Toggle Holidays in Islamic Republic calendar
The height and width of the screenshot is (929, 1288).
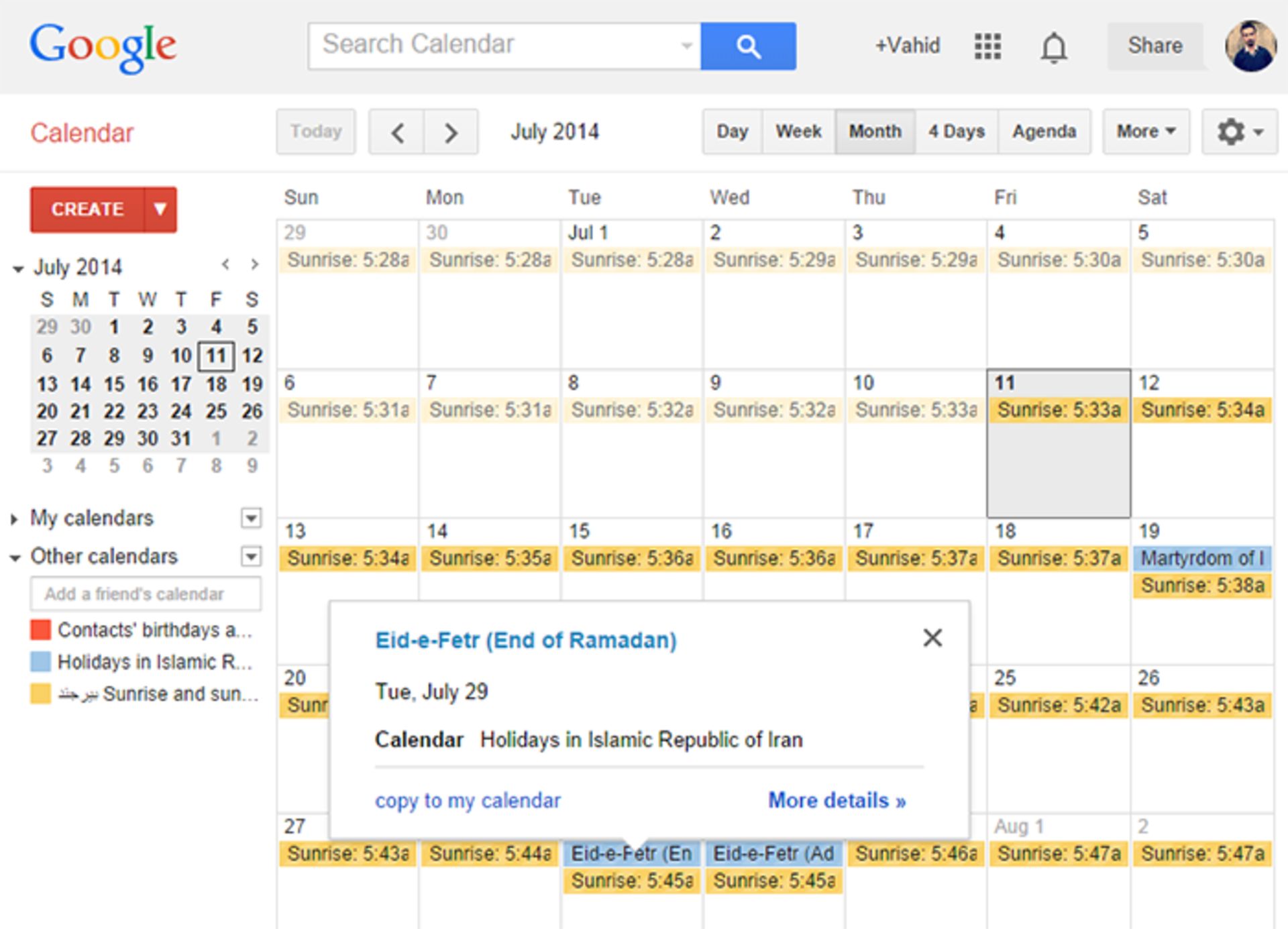[x=156, y=662]
